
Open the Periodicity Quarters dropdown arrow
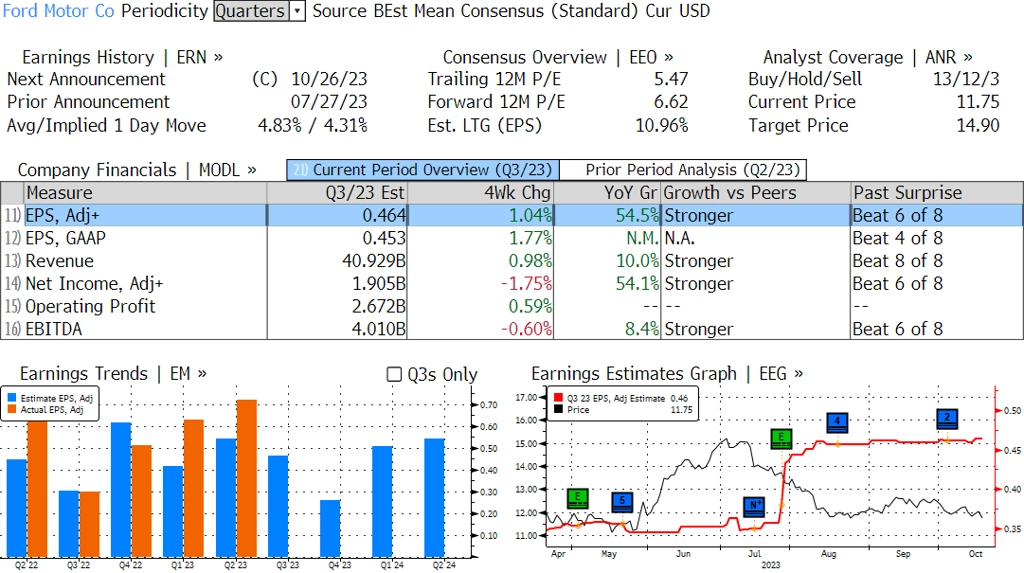297,11
